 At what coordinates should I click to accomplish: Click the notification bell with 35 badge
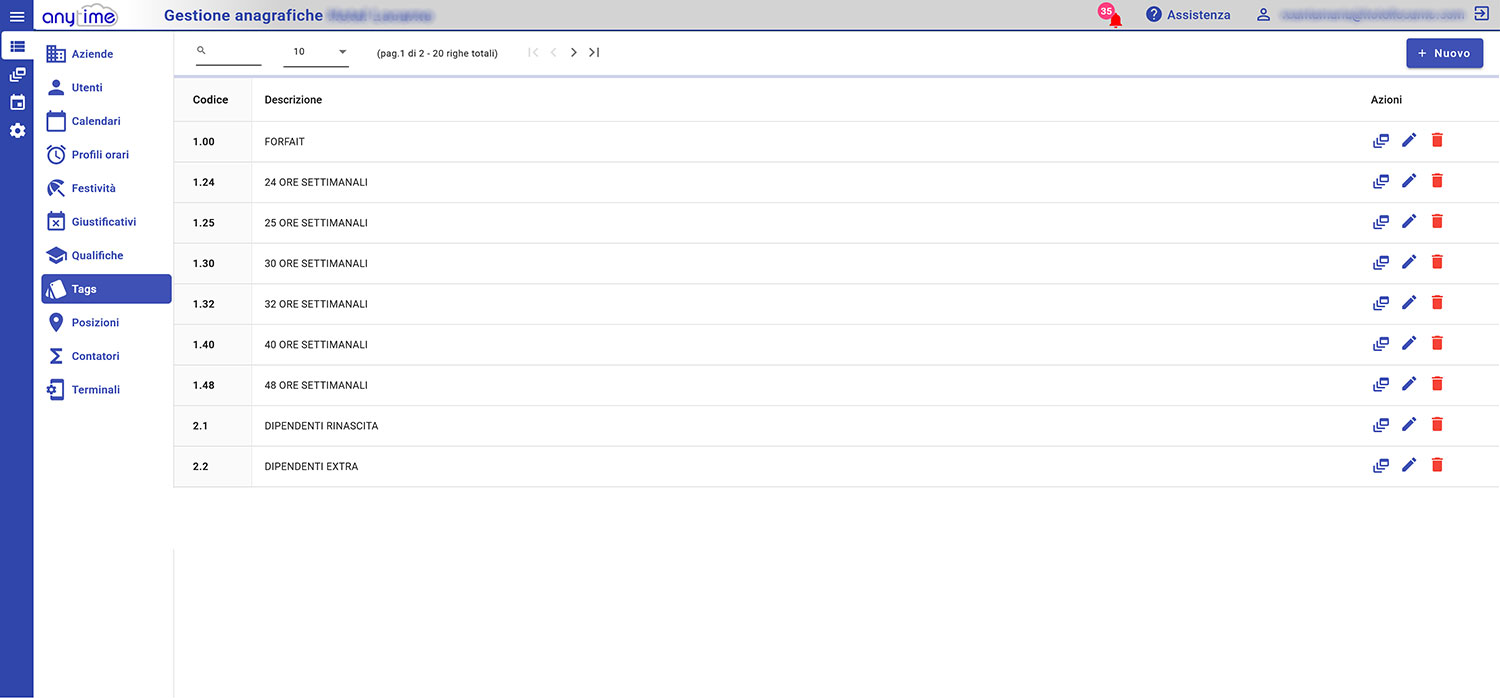coord(1114,18)
